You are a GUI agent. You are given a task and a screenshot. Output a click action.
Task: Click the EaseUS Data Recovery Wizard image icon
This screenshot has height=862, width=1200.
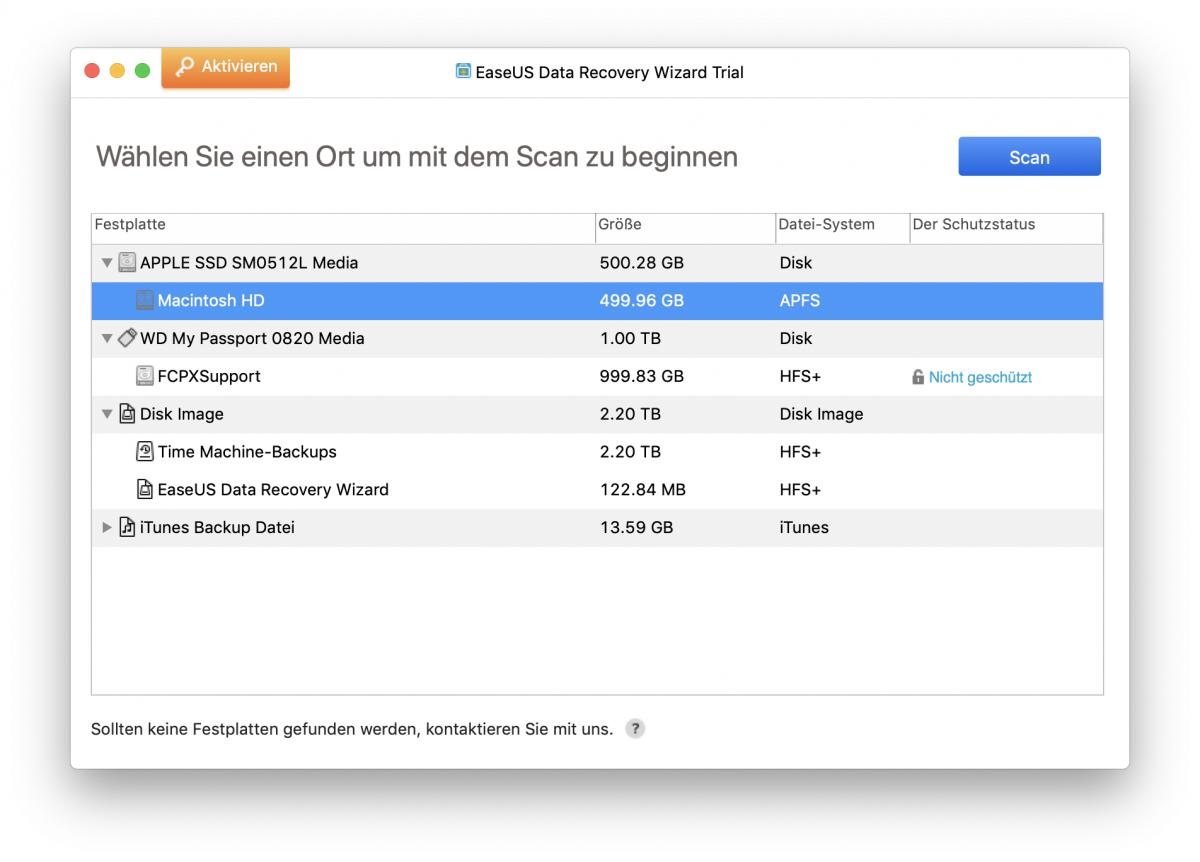(x=145, y=489)
